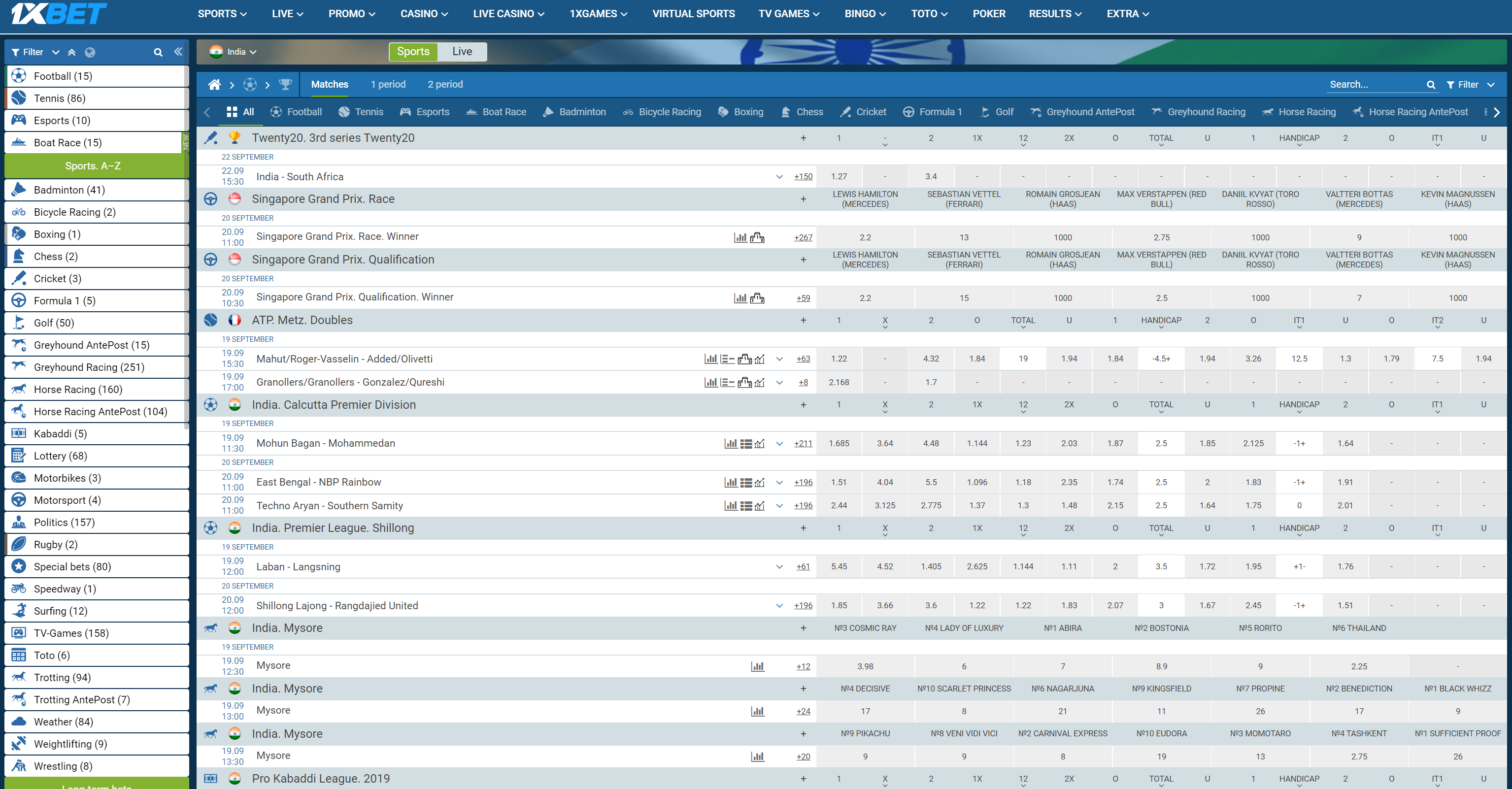Open Tennis (86) in sidebar

click(97, 98)
